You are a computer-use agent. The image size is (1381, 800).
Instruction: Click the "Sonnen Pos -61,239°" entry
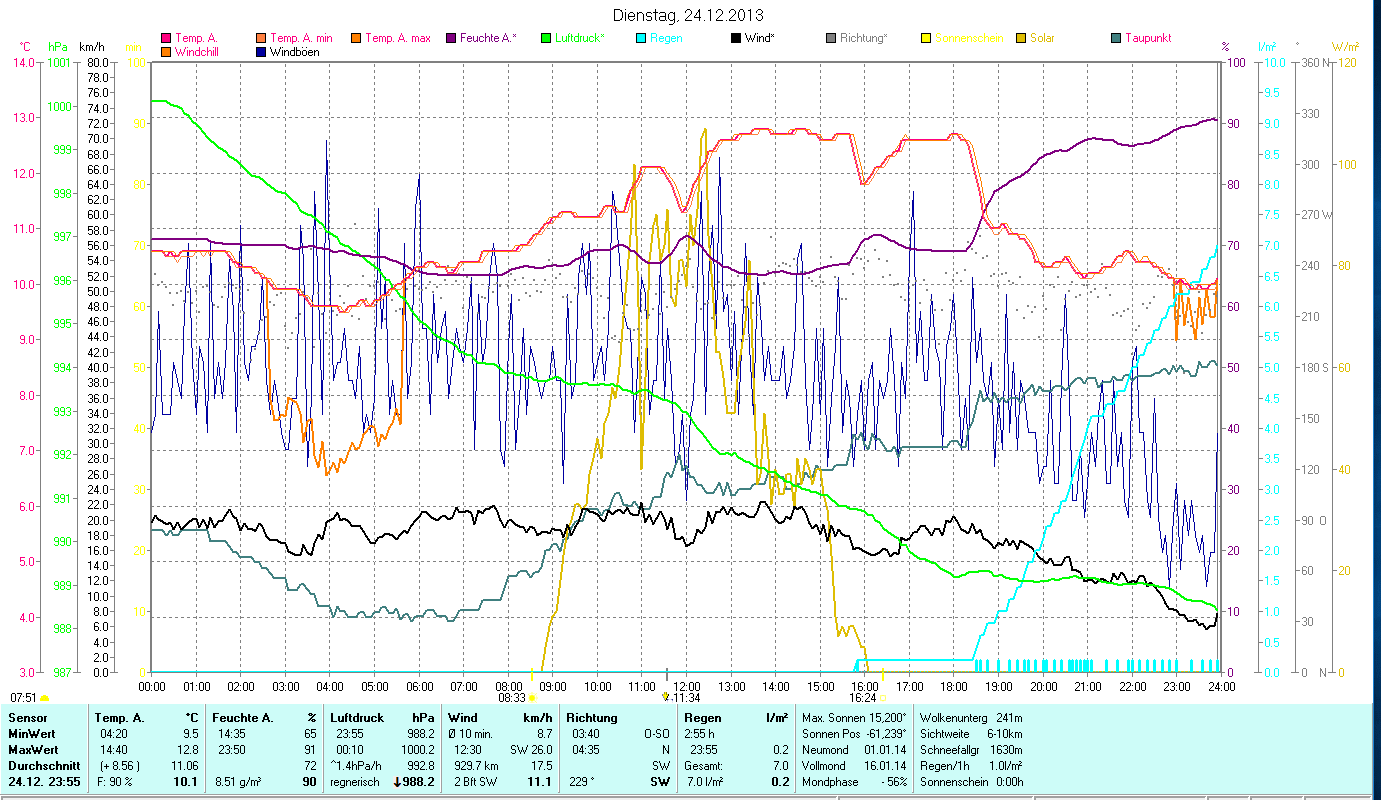[855, 734]
